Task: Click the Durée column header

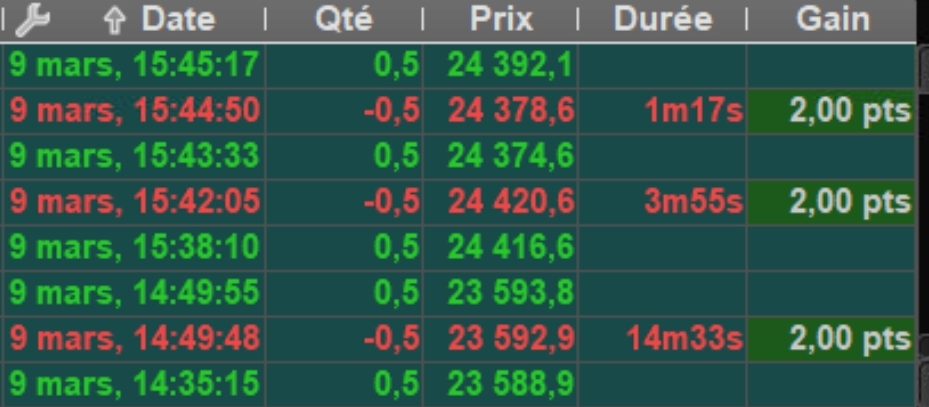Action: click(663, 18)
